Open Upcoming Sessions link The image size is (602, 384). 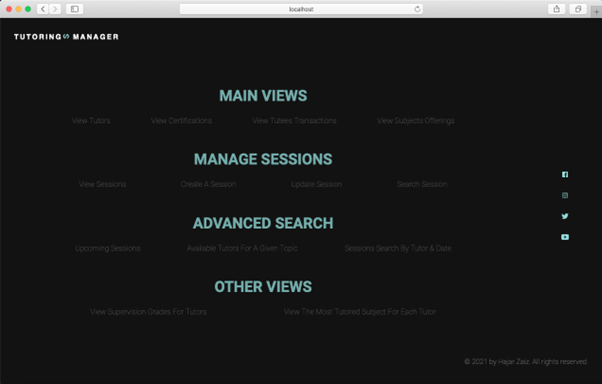[108, 248]
